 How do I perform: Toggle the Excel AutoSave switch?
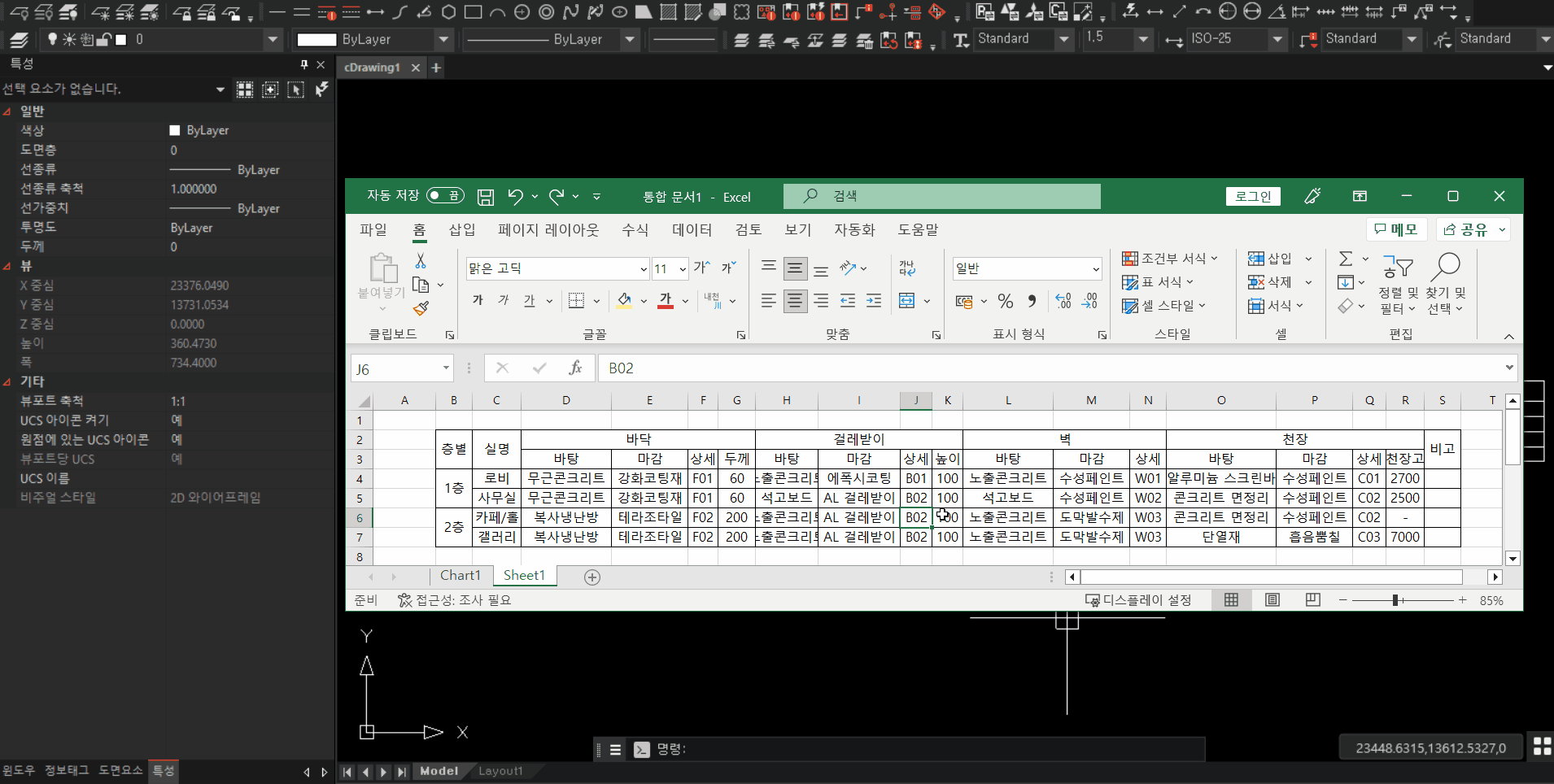pos(445,196)
